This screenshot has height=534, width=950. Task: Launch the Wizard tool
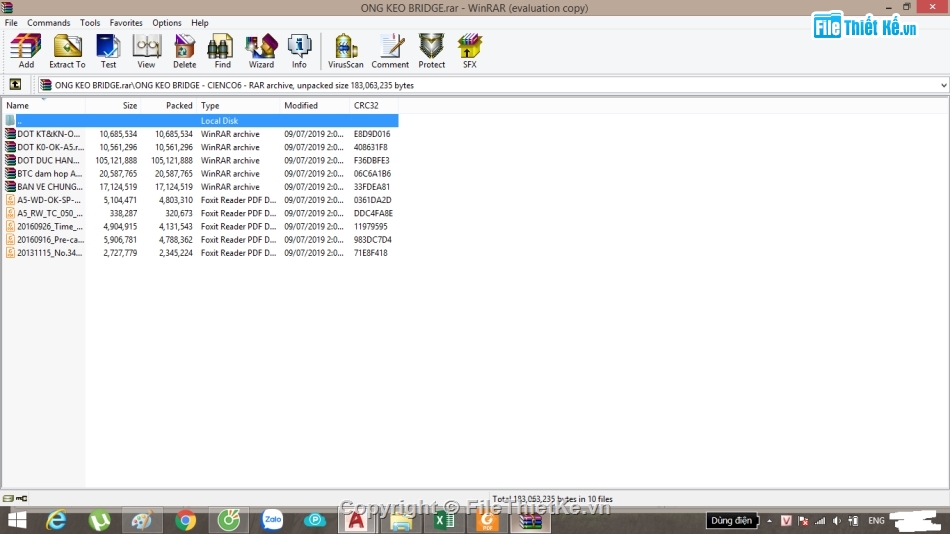tap(261, 51)
